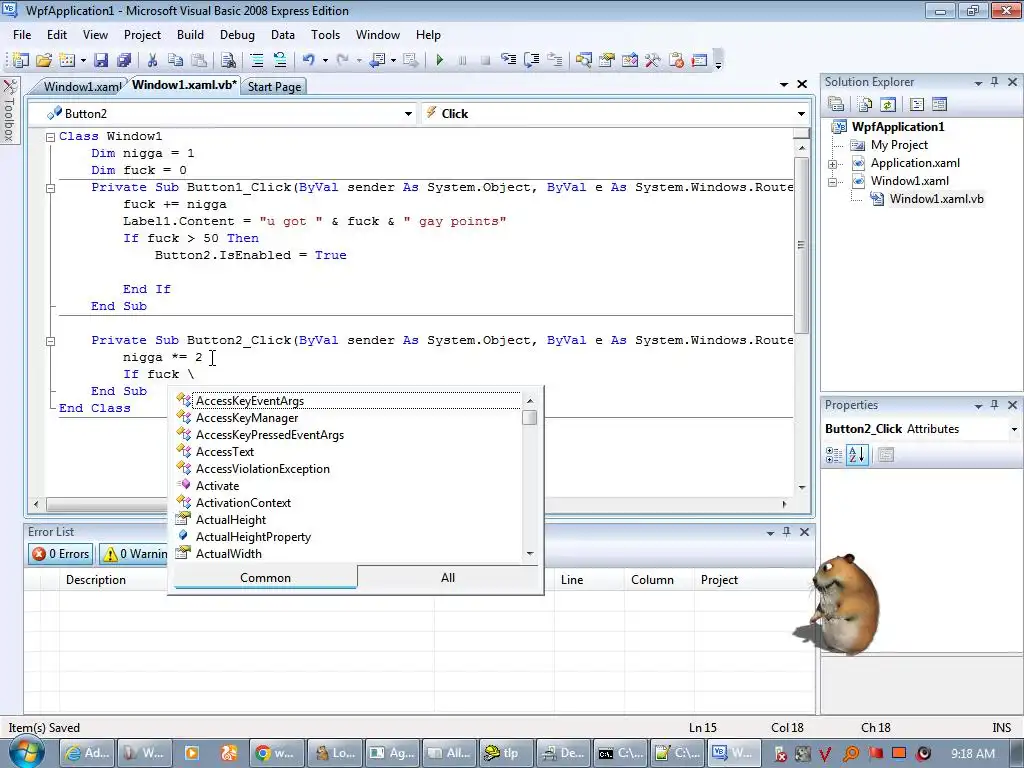Select the All tab in IntelliSense list
The height and width of the screenshot is (768, 1024).
(x=448, y=577)
